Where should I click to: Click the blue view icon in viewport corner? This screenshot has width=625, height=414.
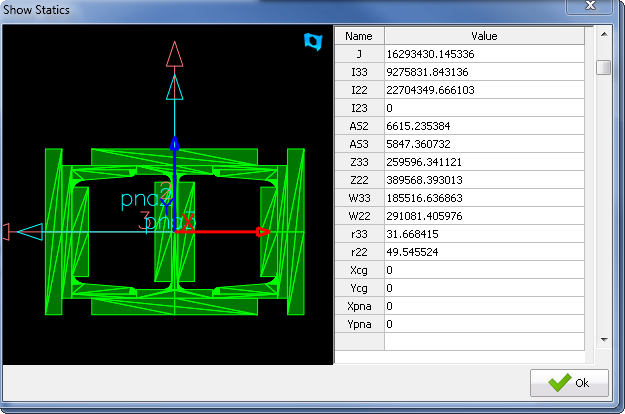[x=312, y=42]
